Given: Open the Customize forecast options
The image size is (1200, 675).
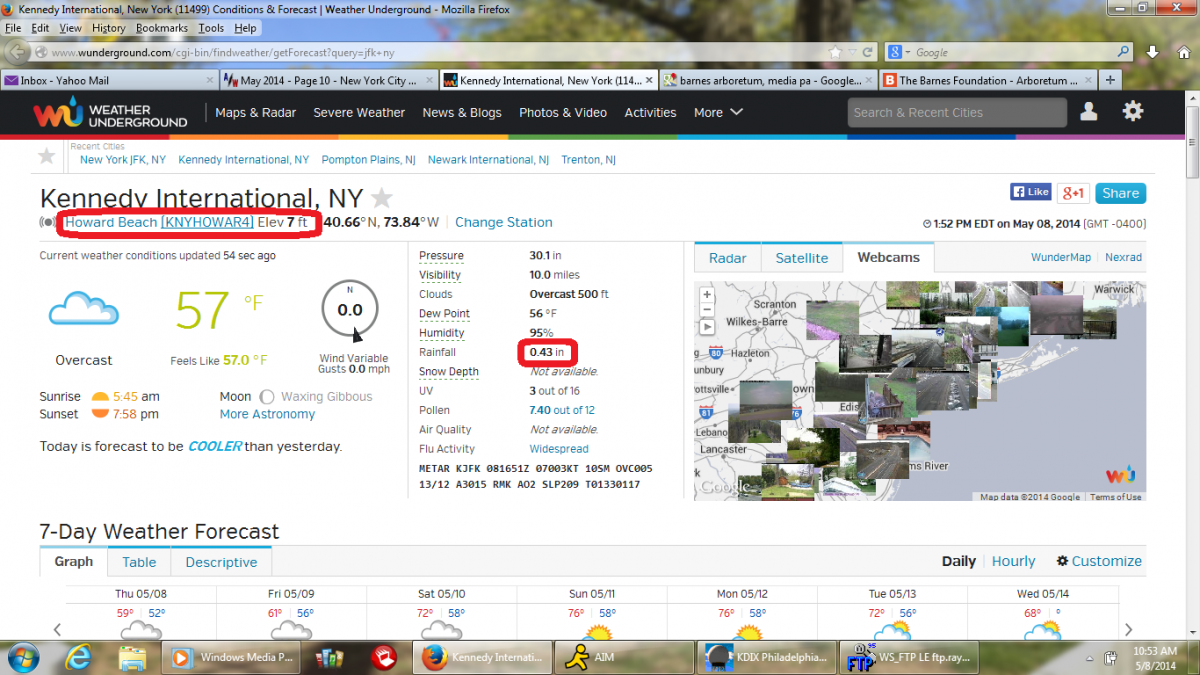Looking at the screenshot, I should [x=1099, y=562].
